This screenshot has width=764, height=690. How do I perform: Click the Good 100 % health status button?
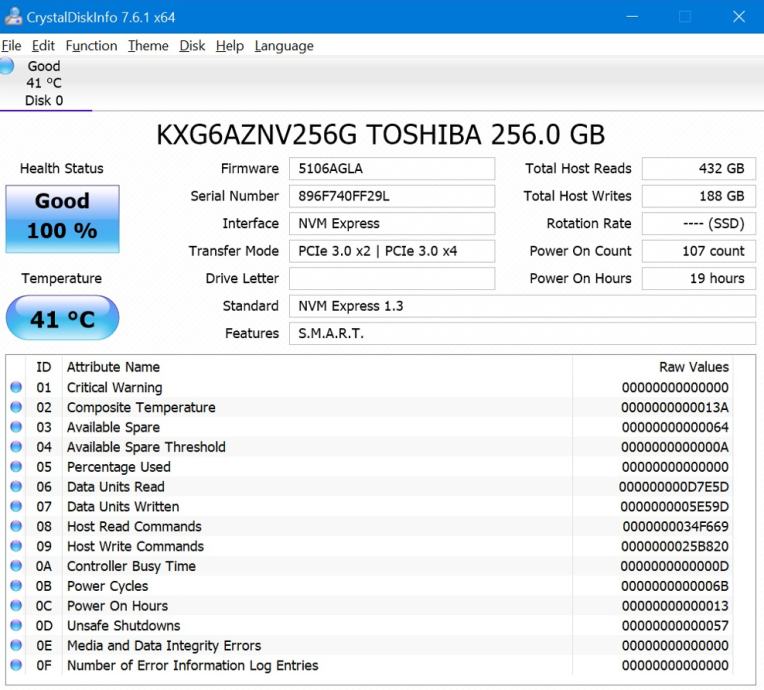(x=62, y=217)
